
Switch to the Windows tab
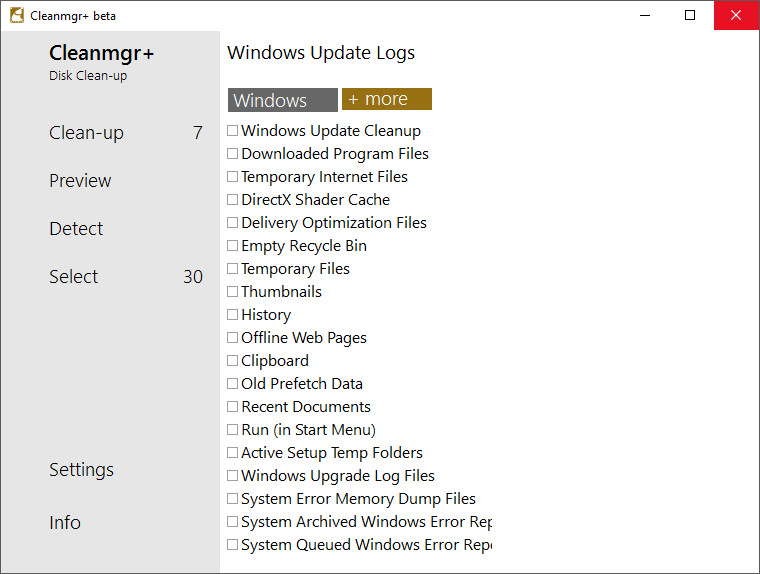[x=282, y=100]
